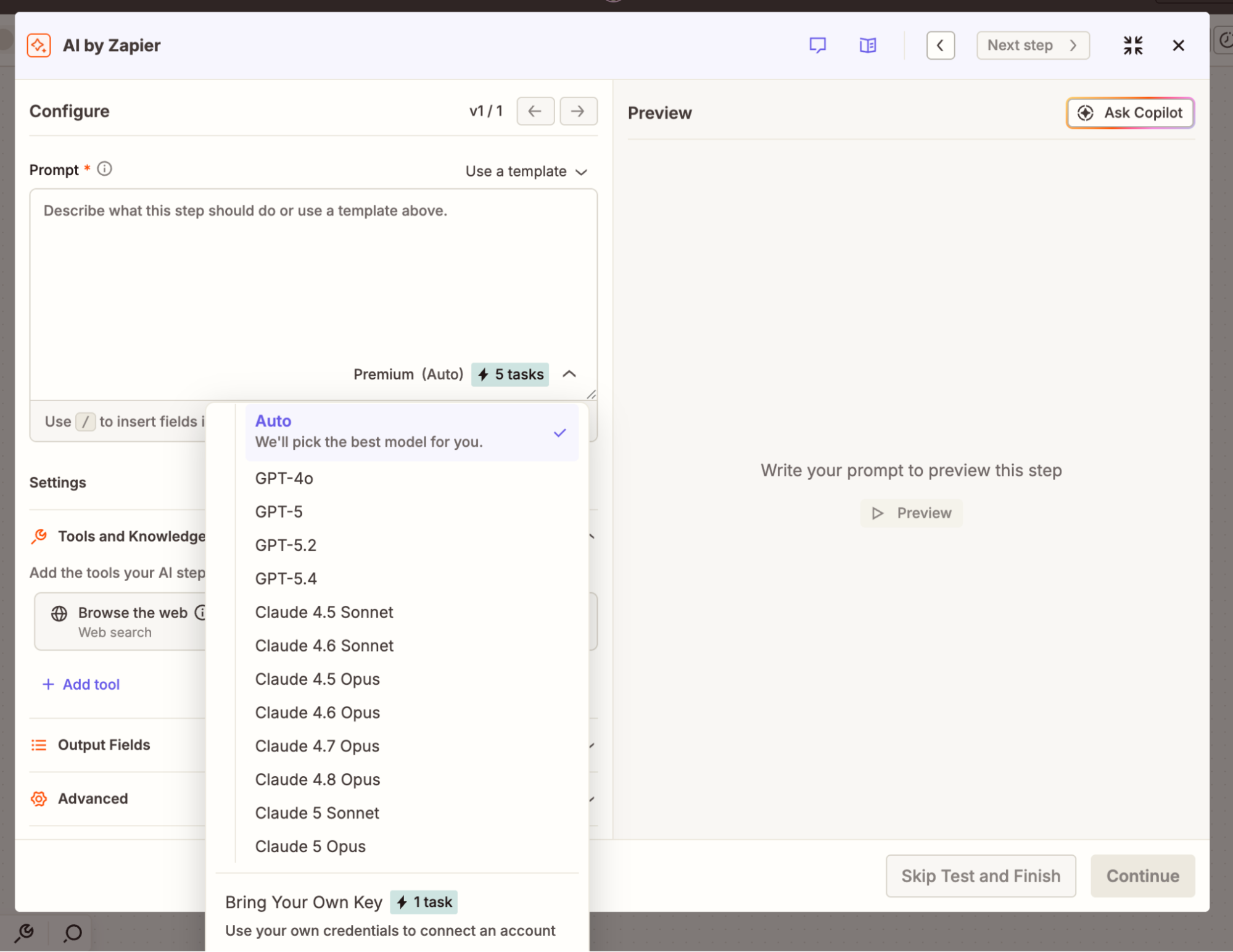
Task: Pick Claude 4.5 Sonnet model
Action: [x=411, y=613]
